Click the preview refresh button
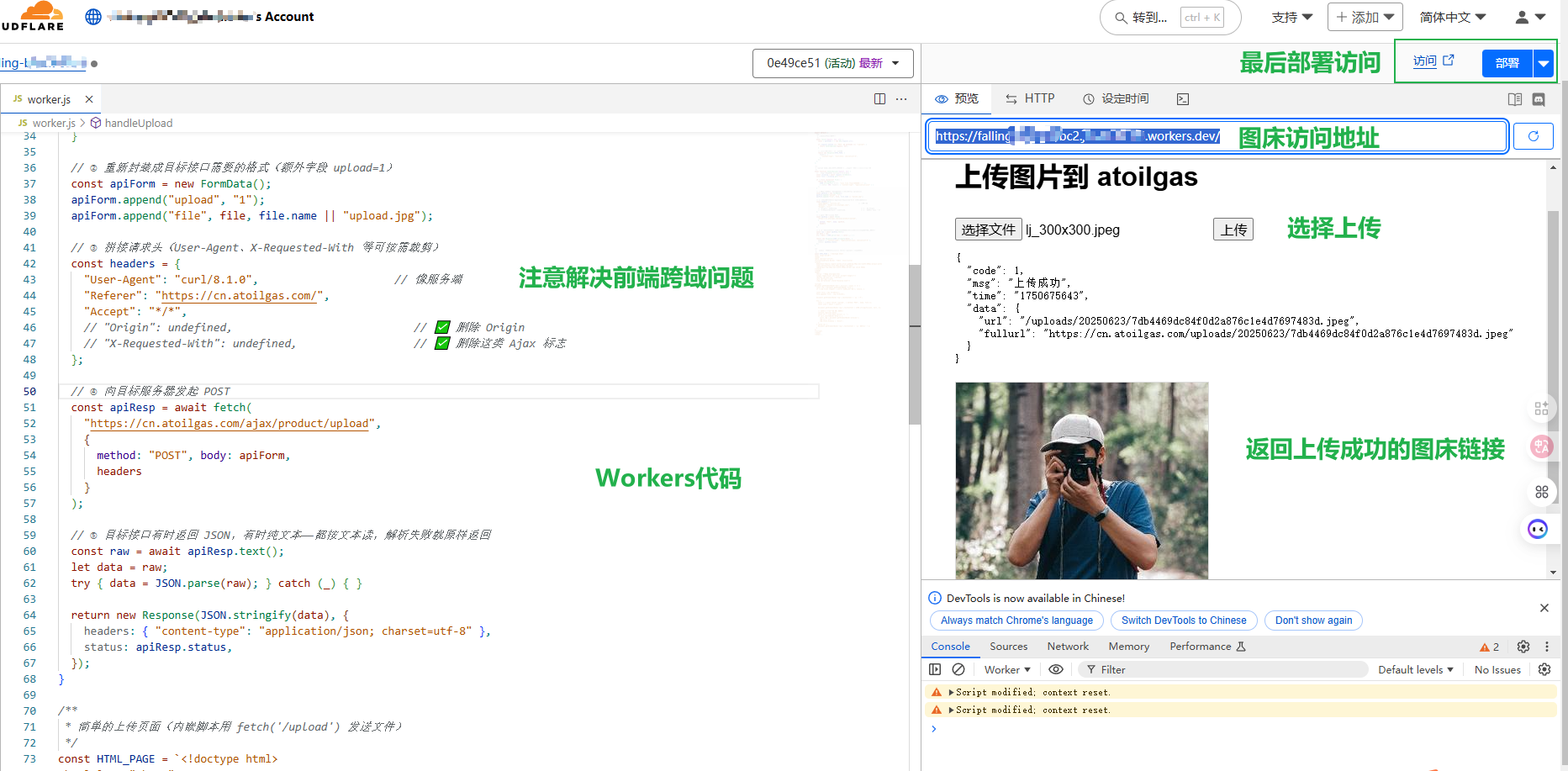The width and height of the screenshot is (1568, 771). click(x=1533, y=136)
